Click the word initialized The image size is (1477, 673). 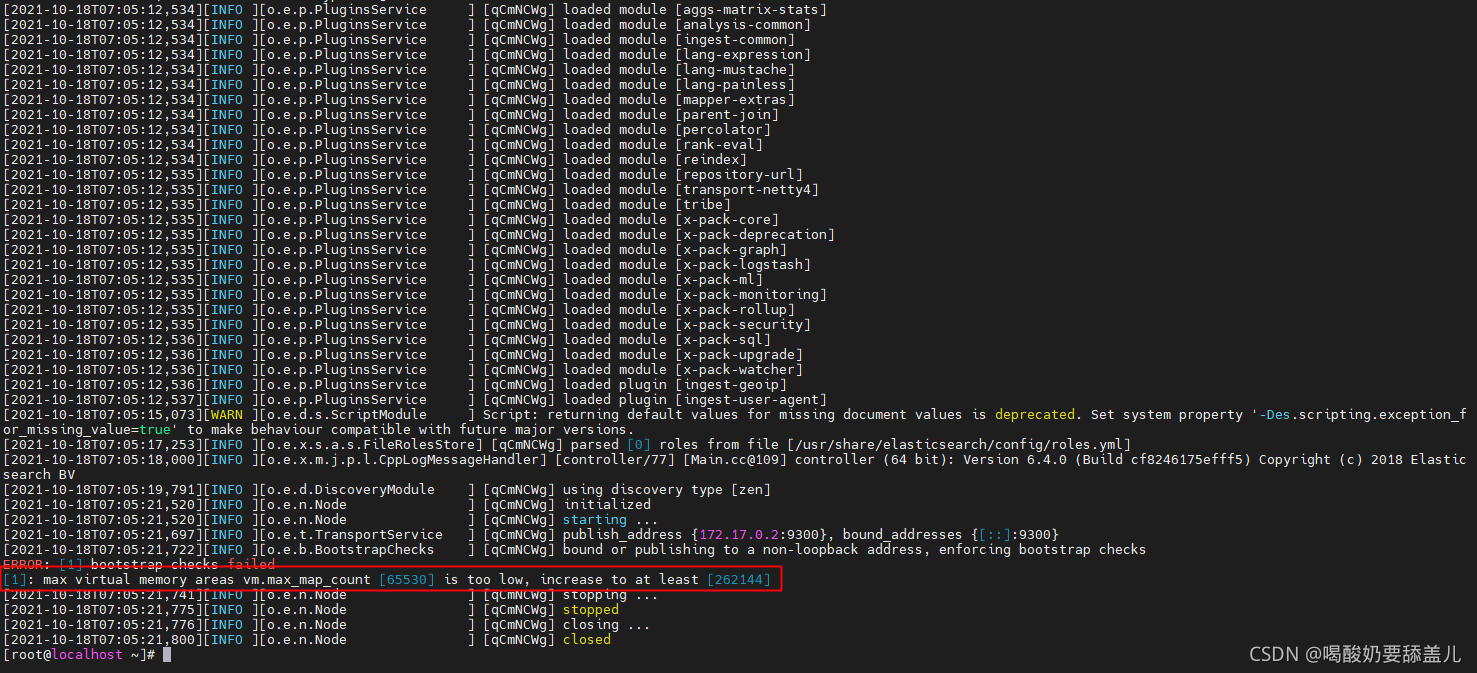point(606,505)
